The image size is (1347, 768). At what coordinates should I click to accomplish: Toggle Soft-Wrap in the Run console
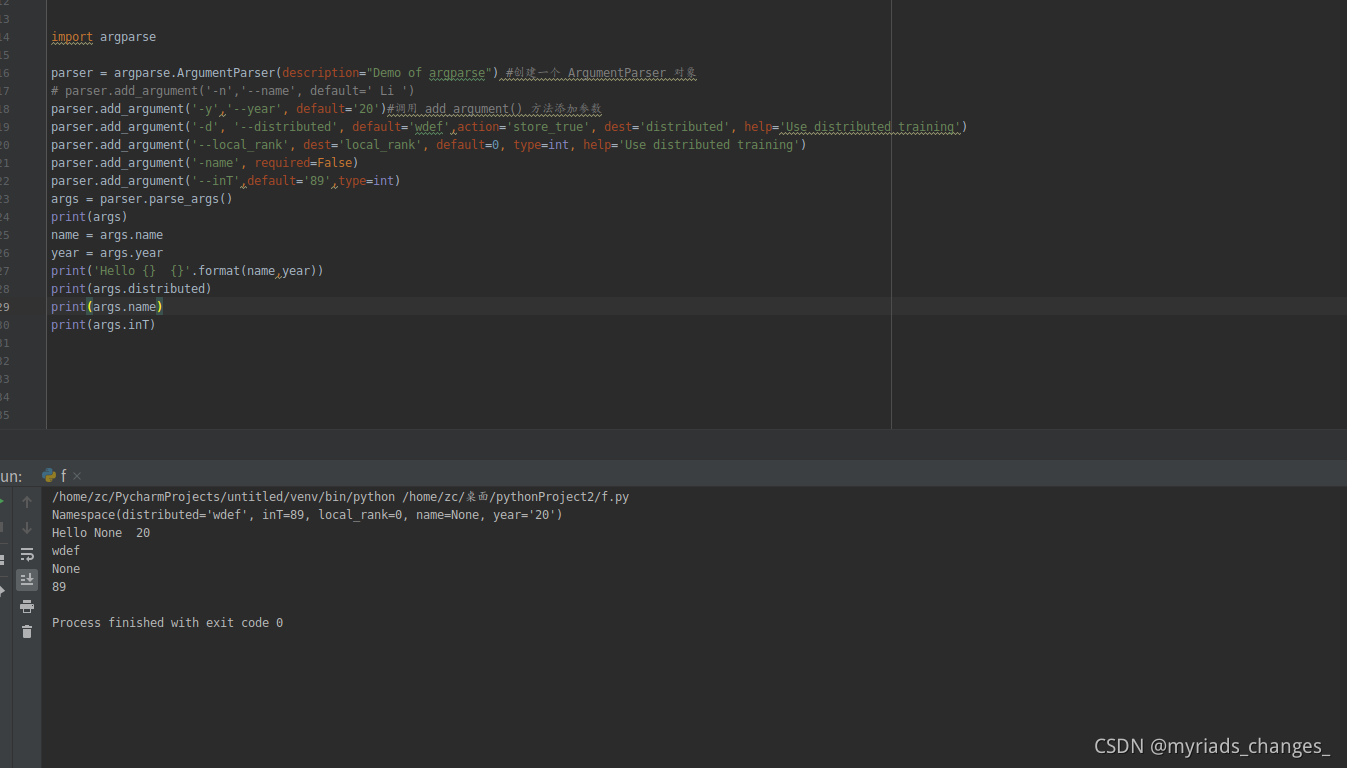27,554
